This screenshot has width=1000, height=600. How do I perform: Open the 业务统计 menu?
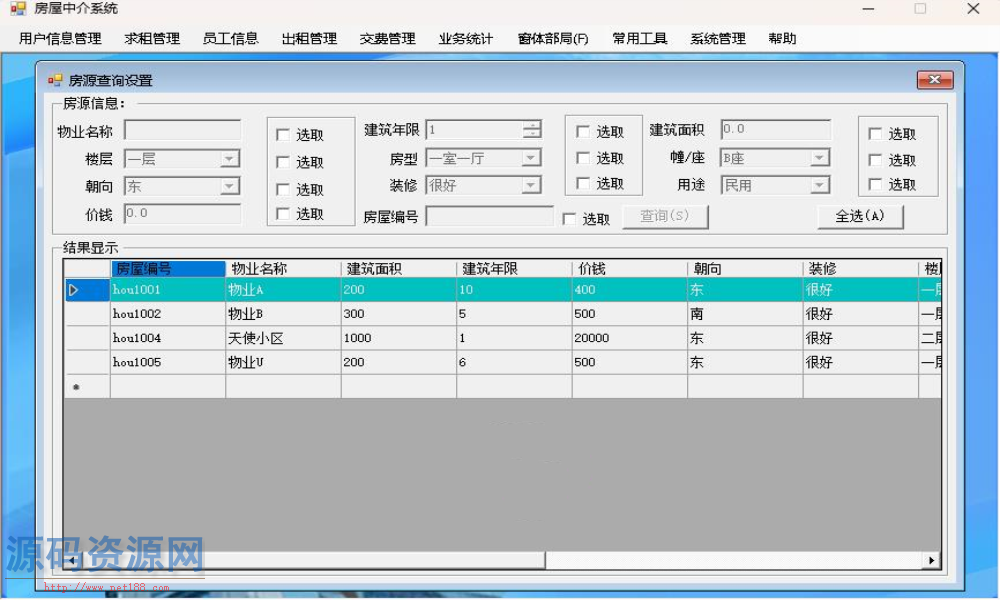(x=465, y=39)
